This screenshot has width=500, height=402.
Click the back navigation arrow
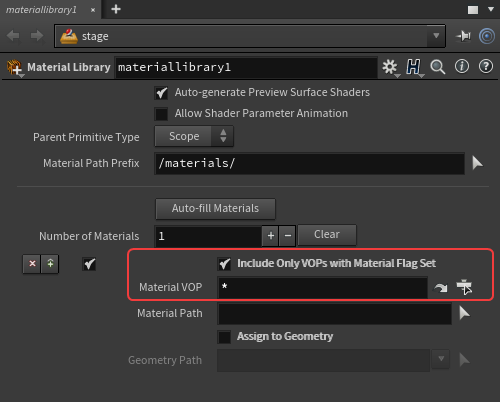[13, 36]
